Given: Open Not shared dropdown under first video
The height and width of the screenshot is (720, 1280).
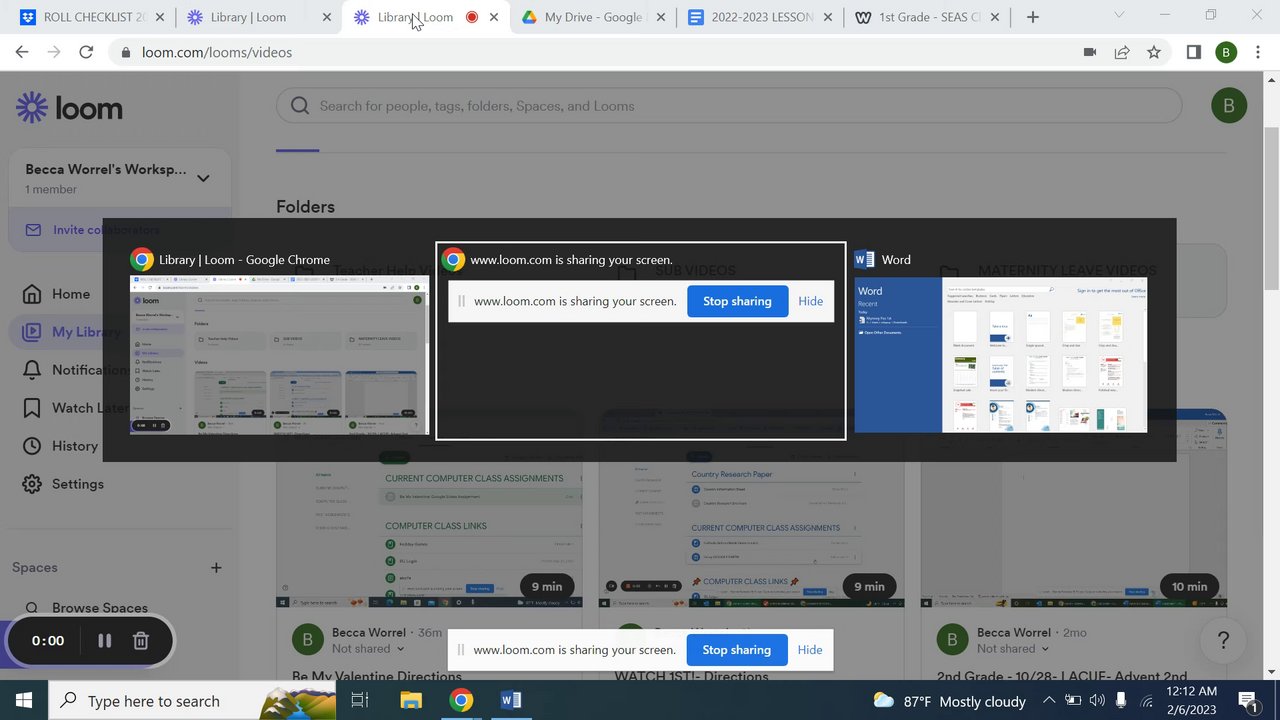Looking at the screenshot, I should tap(368, 649).
